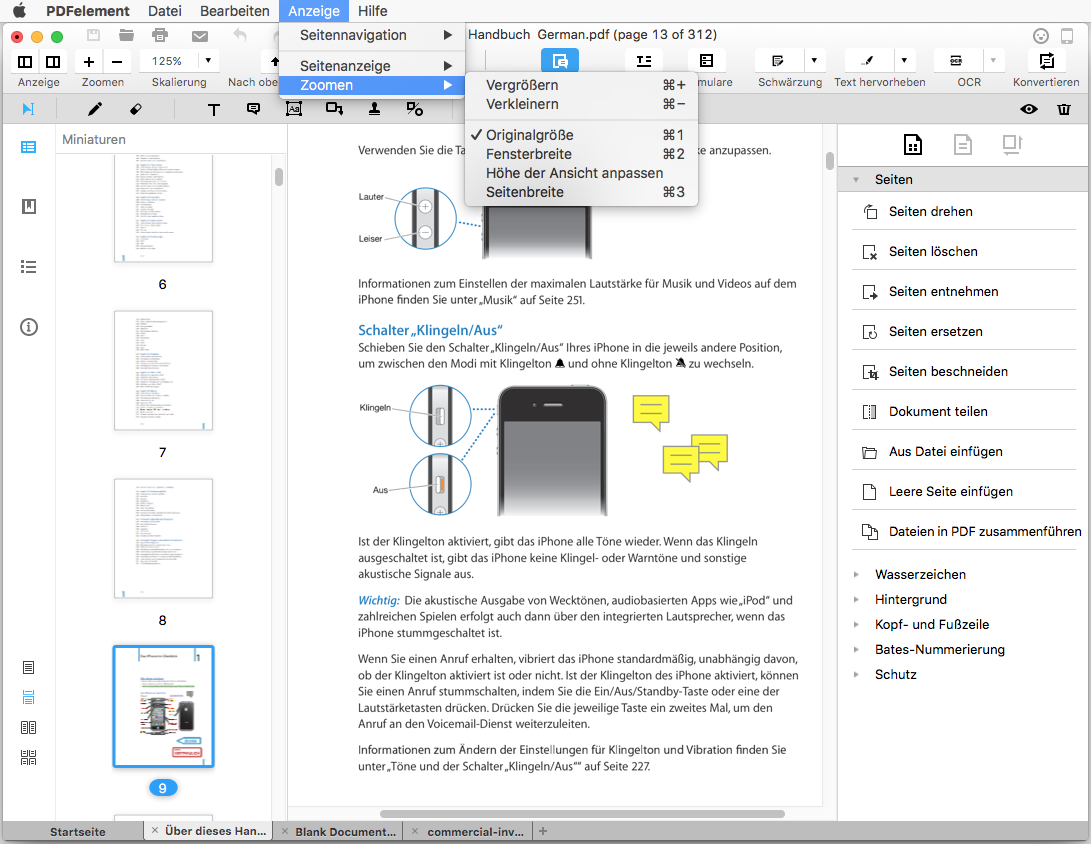Click the zoom in plus button
The image size is (1091, 844).
coord(89,61)
